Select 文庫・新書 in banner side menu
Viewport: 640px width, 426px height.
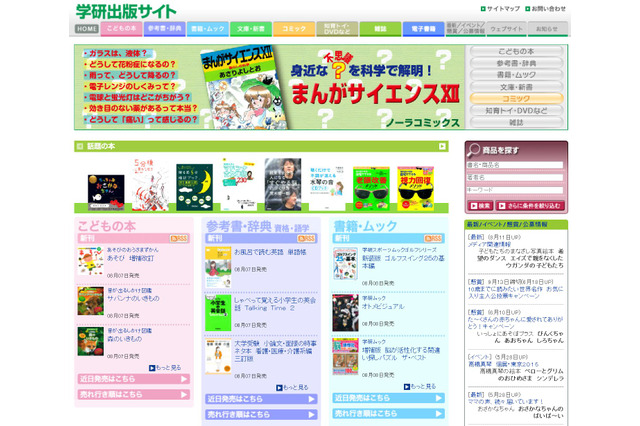pos(516,87)
